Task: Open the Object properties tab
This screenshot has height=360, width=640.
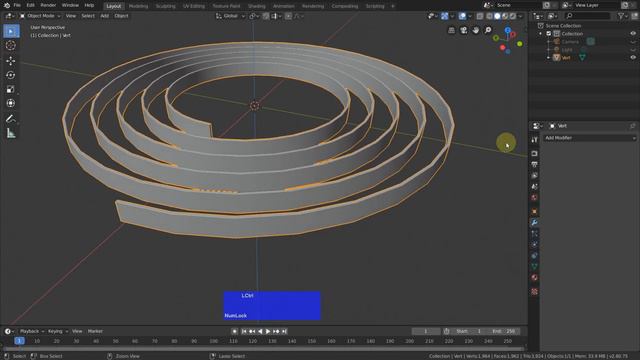Action: (x=534, y=211)
